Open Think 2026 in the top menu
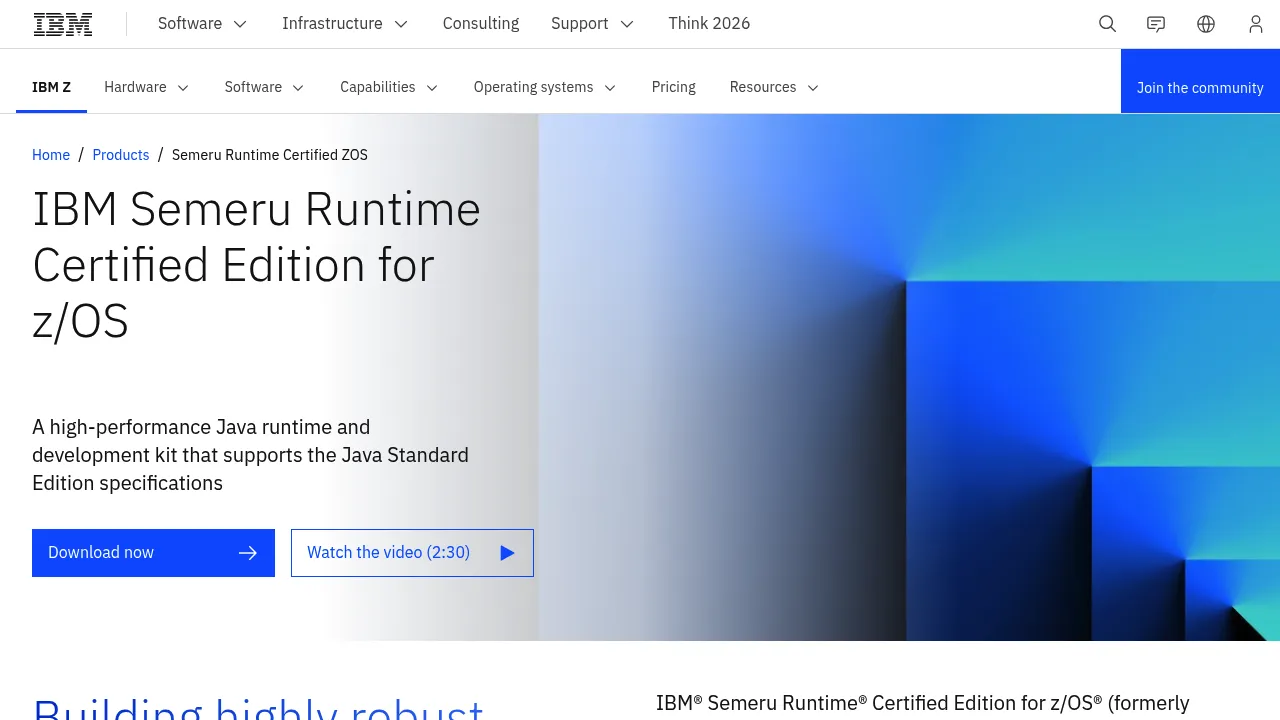1280x720 pixels. coord(709,24)
